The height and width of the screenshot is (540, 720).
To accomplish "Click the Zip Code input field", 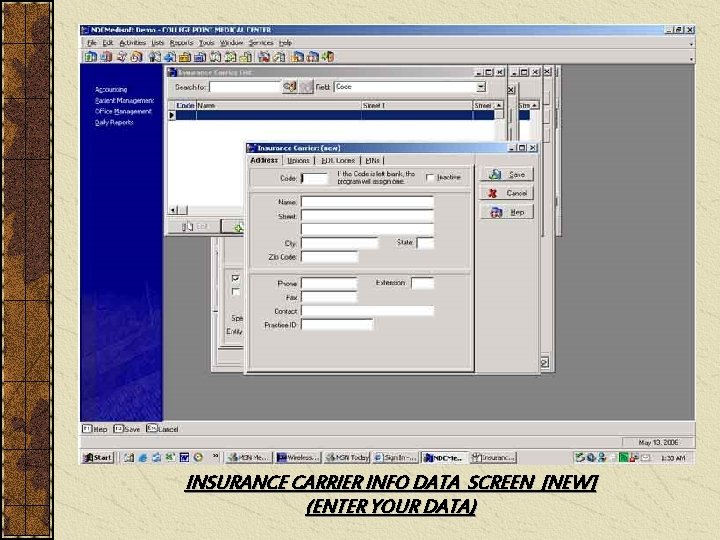I will point(329,257).
